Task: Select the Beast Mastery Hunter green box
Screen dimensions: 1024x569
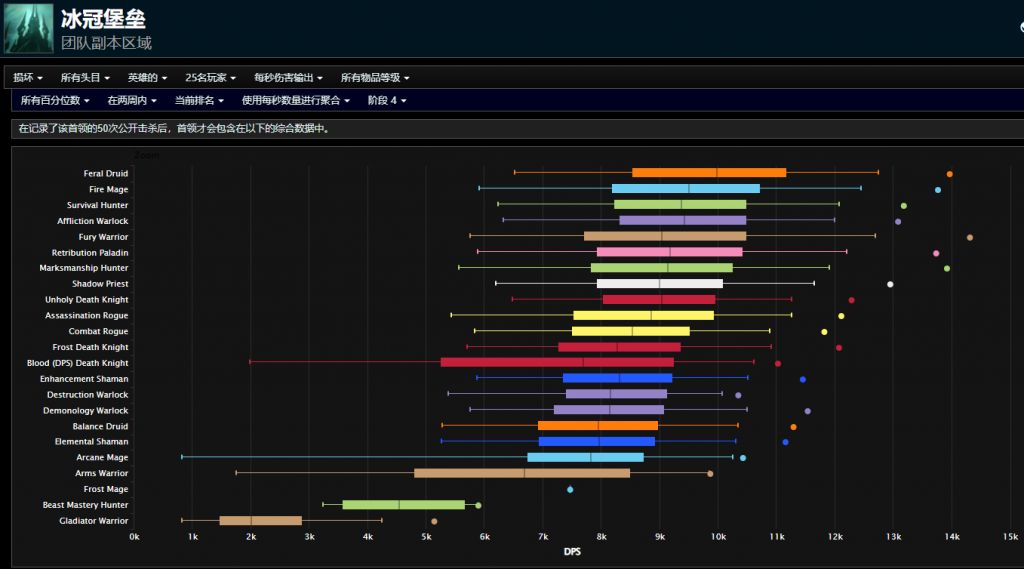Action: (403, 505)
